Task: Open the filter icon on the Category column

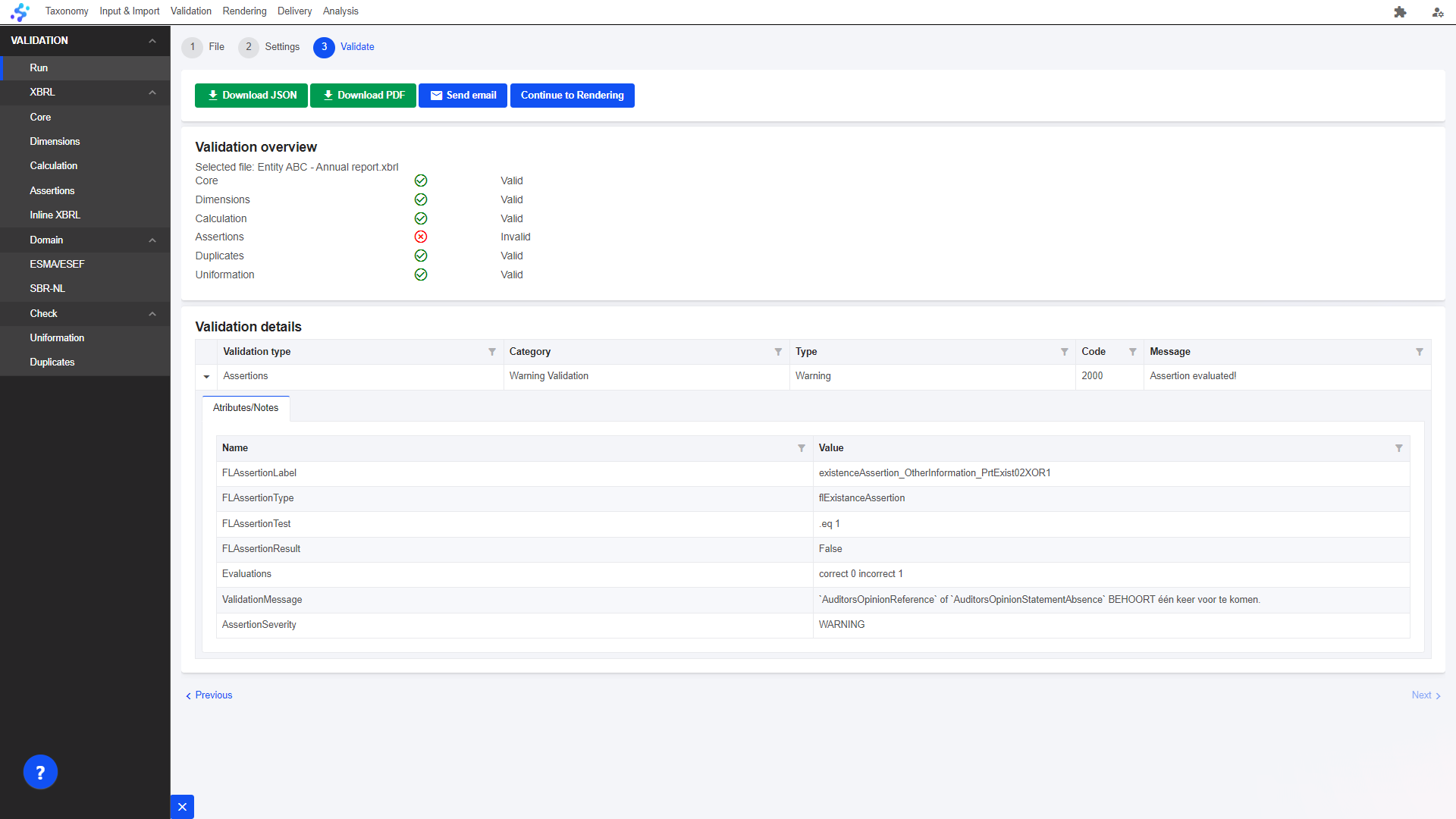Action: coord(777,352)
